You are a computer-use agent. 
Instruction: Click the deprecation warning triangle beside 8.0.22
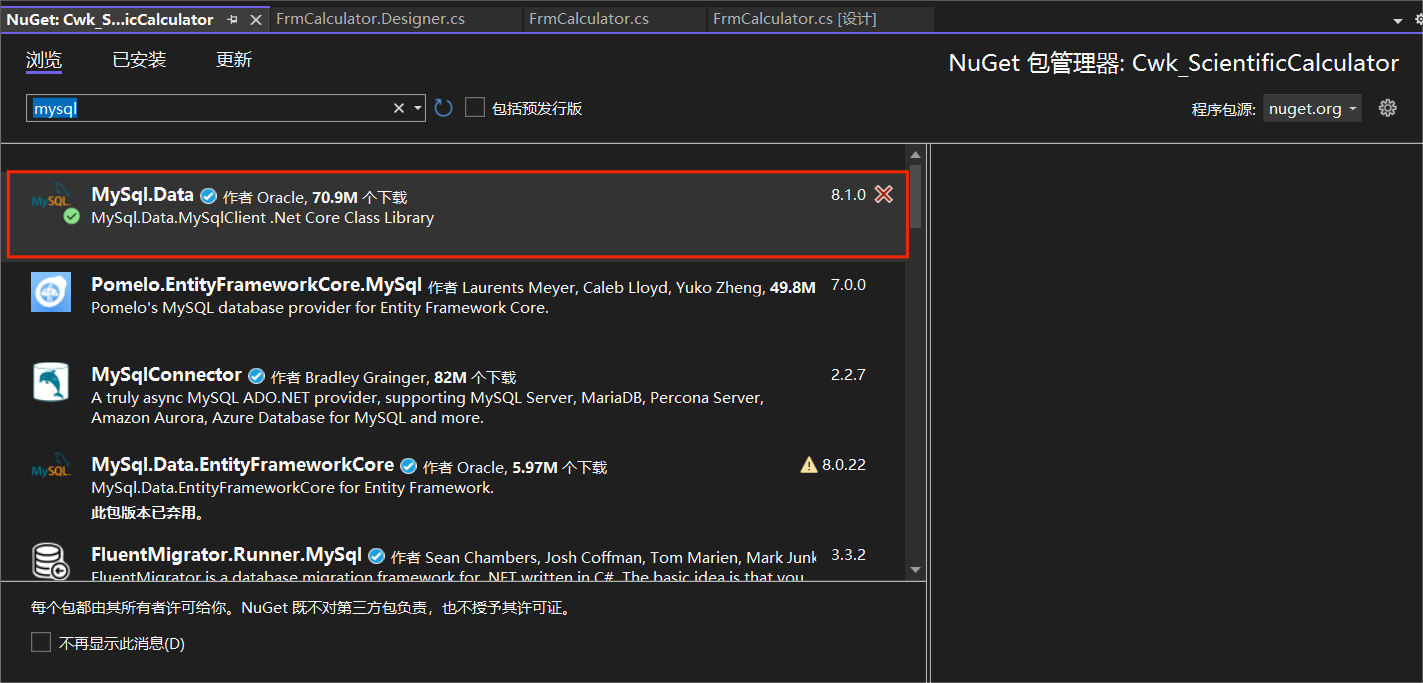[x=809, y=465]
